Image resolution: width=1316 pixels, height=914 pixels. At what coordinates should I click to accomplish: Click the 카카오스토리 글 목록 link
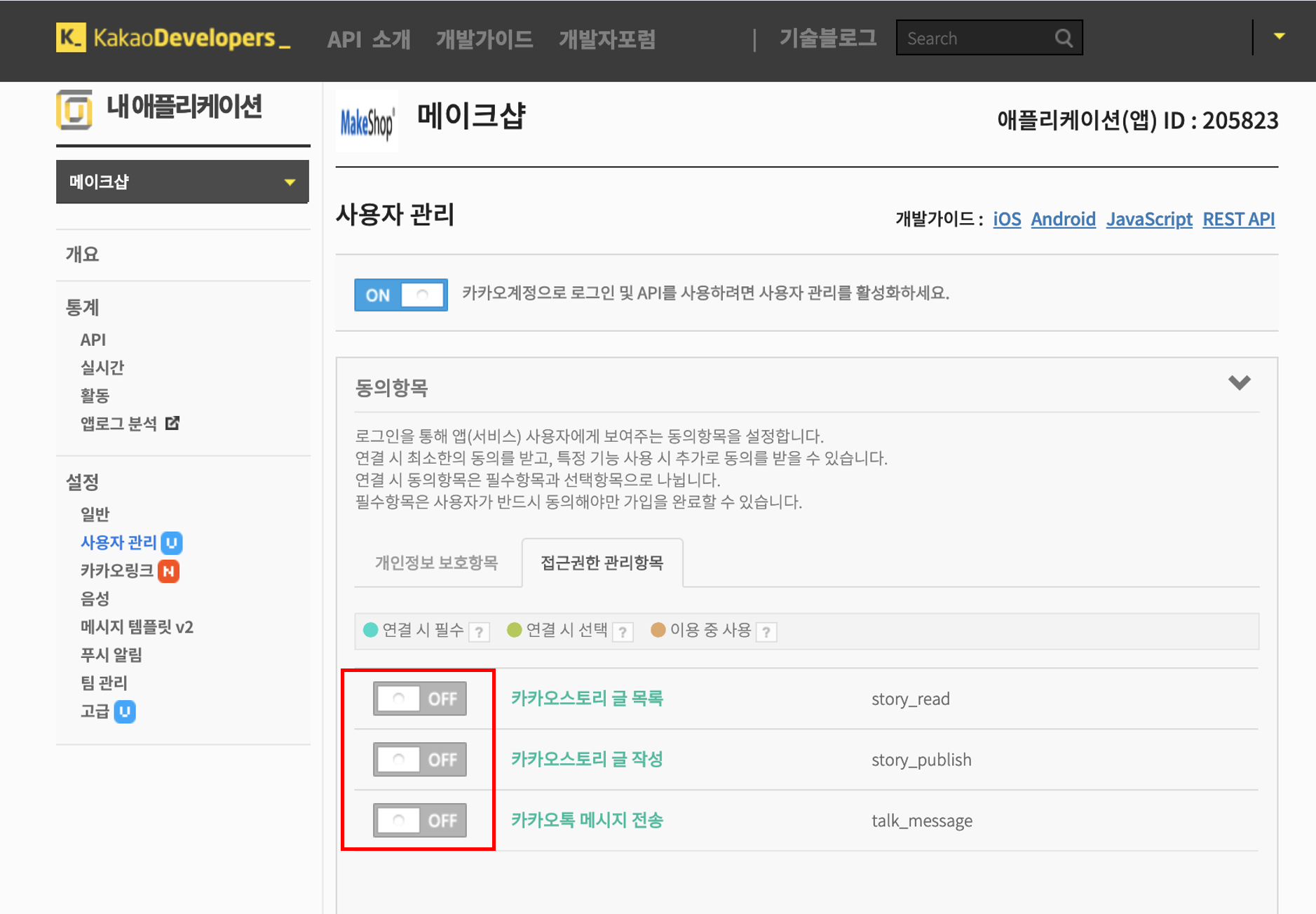coord(587,698)
